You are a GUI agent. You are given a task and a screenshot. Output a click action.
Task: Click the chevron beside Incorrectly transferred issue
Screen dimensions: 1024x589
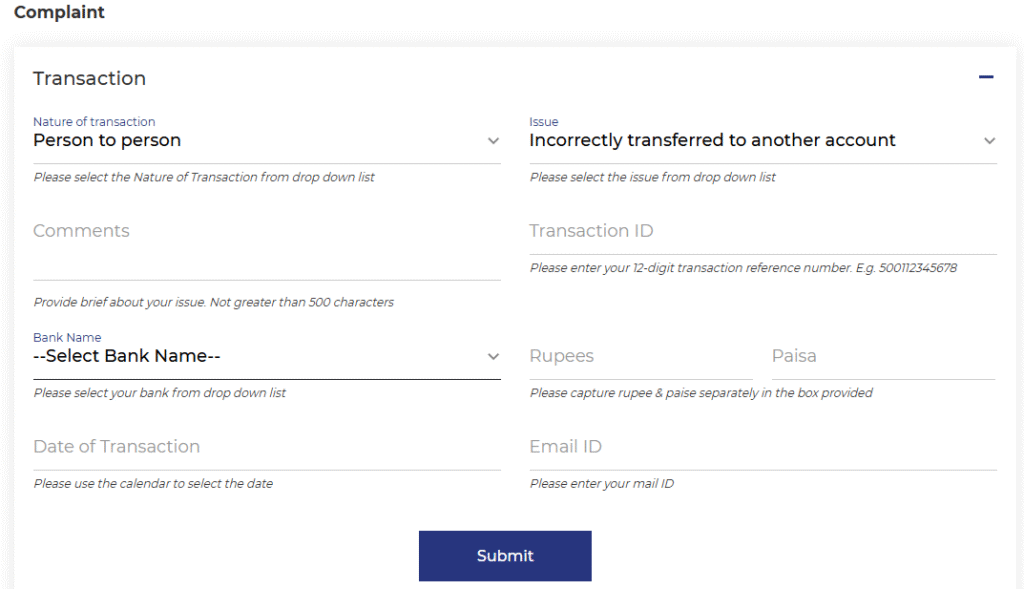pyautogui.click(x=989, y=141)
